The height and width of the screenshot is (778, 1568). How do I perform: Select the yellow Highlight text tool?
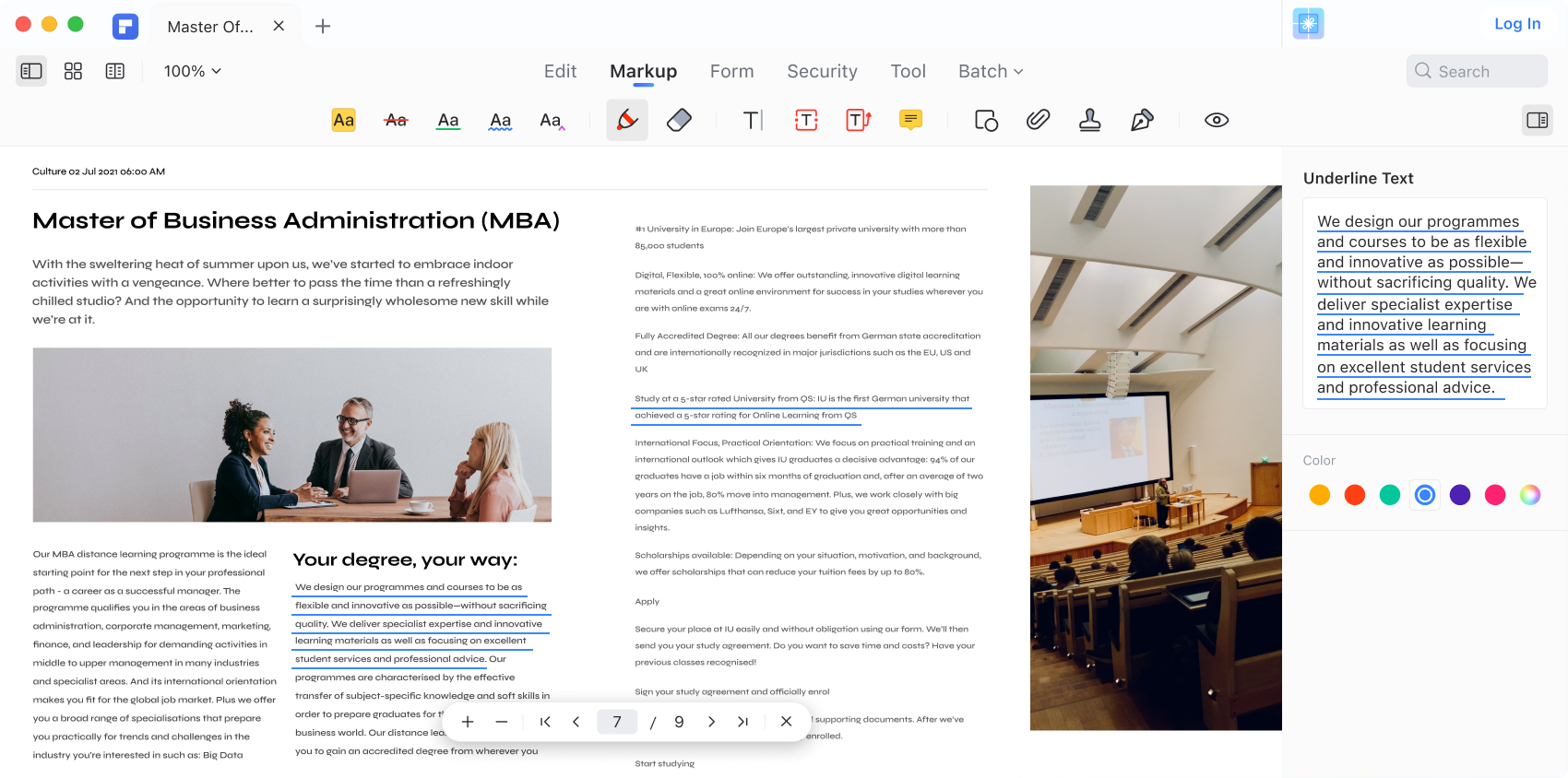click(x=343, y=120)
